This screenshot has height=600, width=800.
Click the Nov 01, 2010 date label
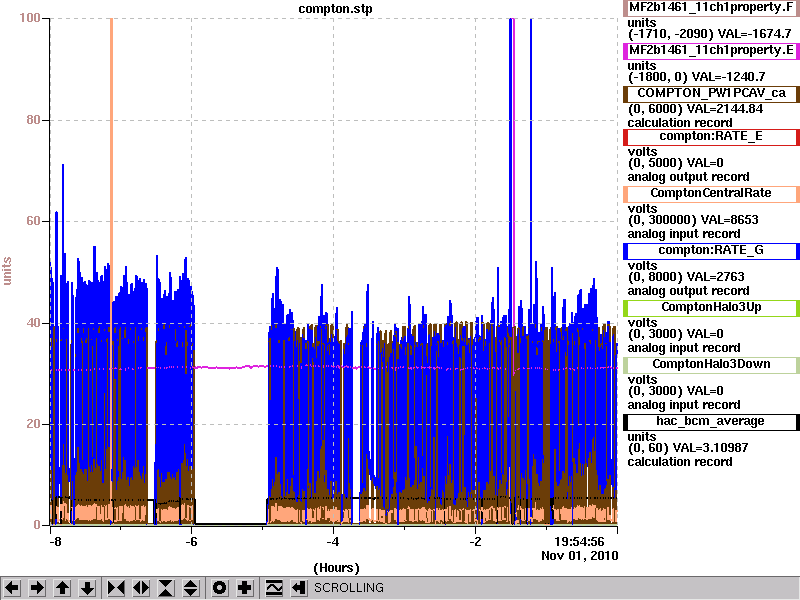click(x=580, y=556)
